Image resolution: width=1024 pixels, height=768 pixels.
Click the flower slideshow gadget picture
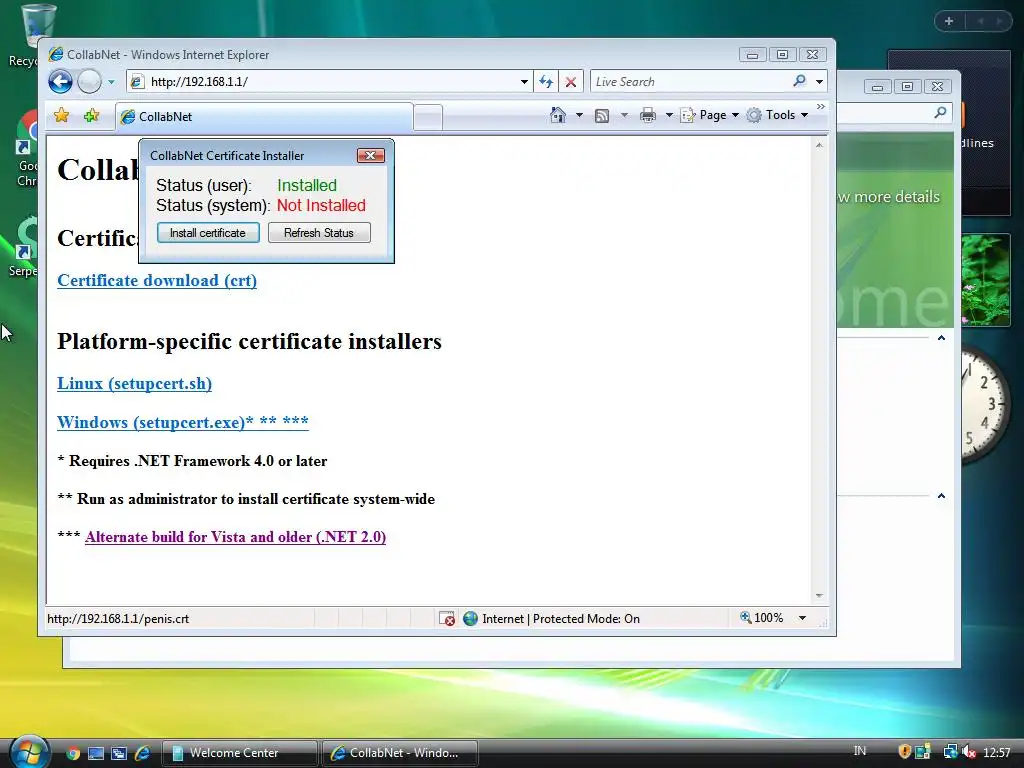point(985,280)
